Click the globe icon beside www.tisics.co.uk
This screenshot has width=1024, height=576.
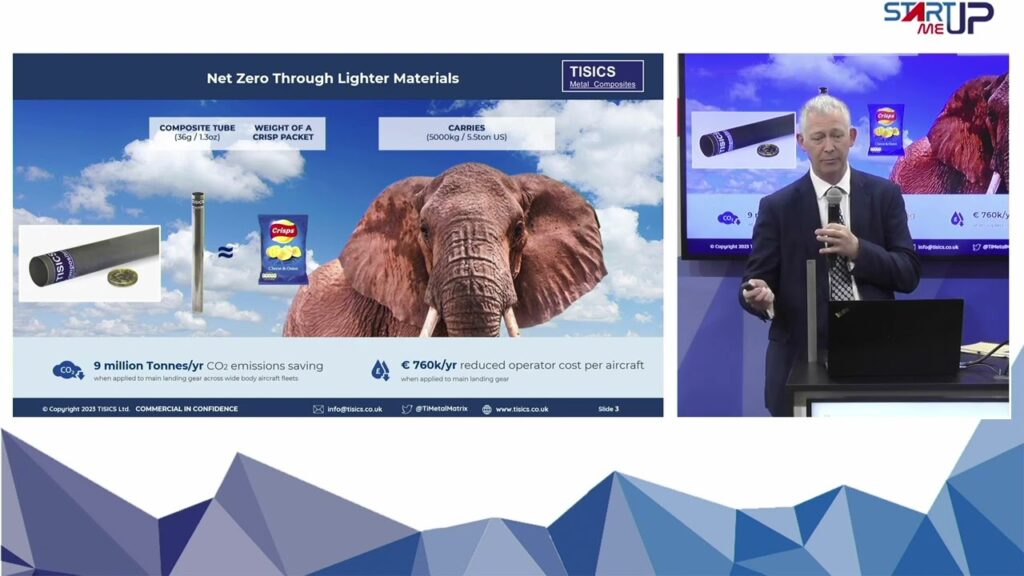click(486, 409)
